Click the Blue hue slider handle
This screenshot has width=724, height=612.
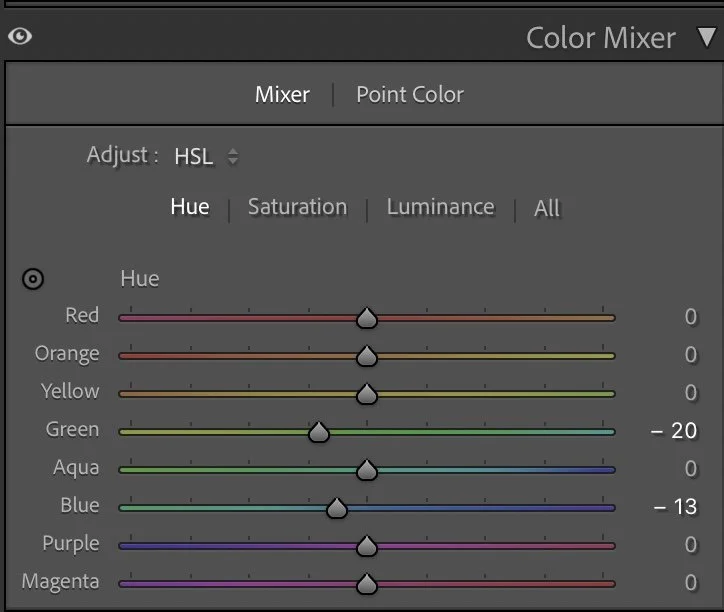click(x=337, y=508)
